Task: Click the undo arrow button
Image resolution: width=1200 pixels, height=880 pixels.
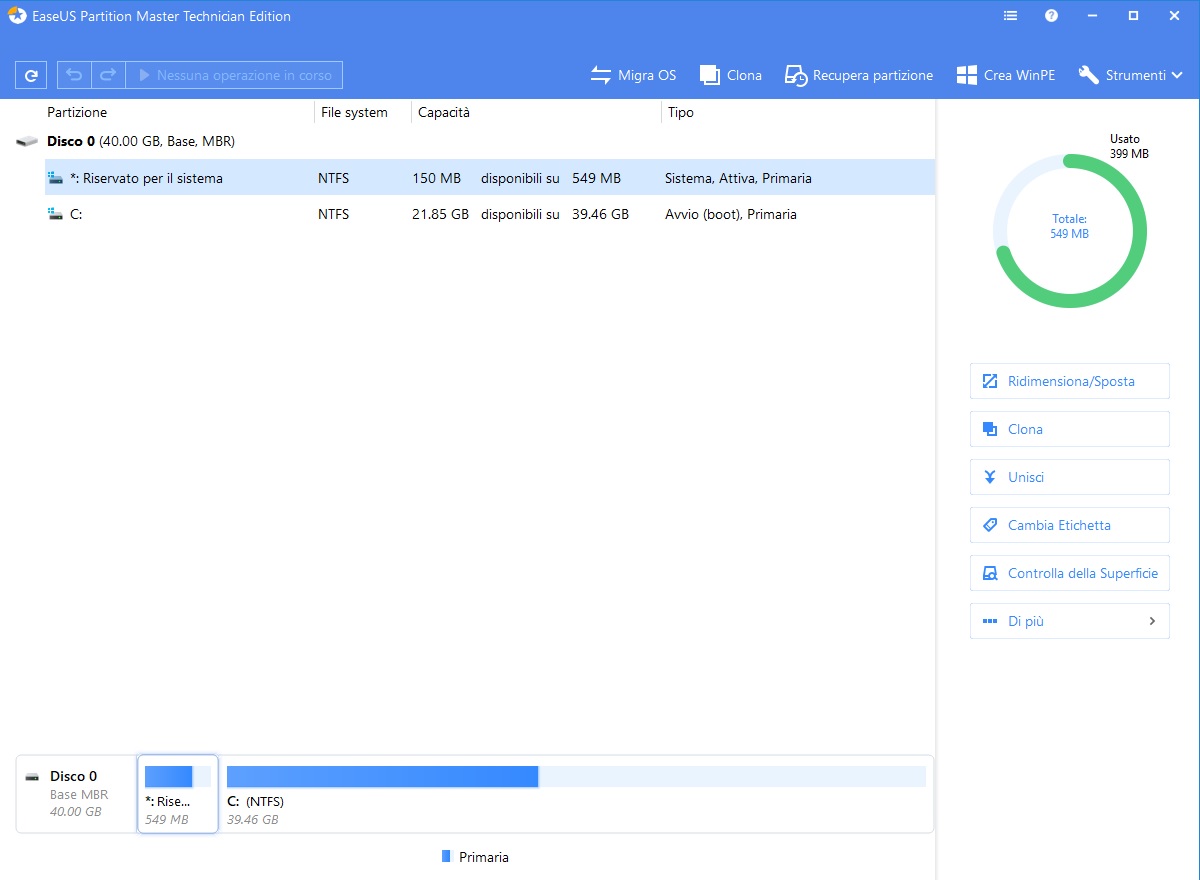Action: pyautogui.click(x=74, y=75)
